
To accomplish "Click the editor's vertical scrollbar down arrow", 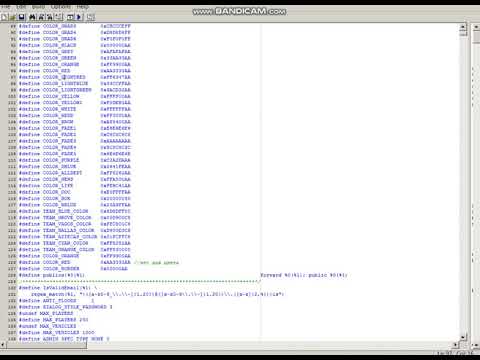I will (463, 338).
